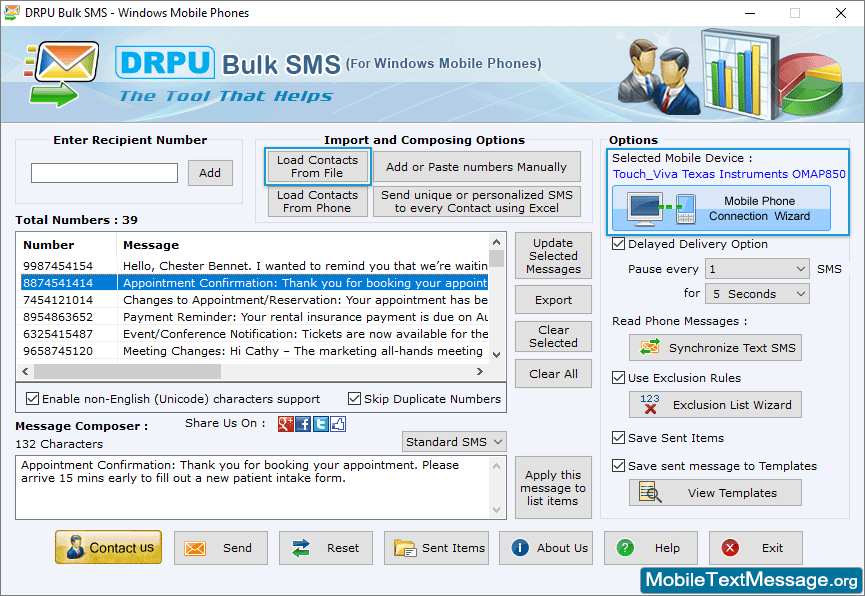Image resolution: width=865 pixels, height=596 pixels.
Task: Click Send unique or personalized SMS button
Action: (x=477, y=201)
